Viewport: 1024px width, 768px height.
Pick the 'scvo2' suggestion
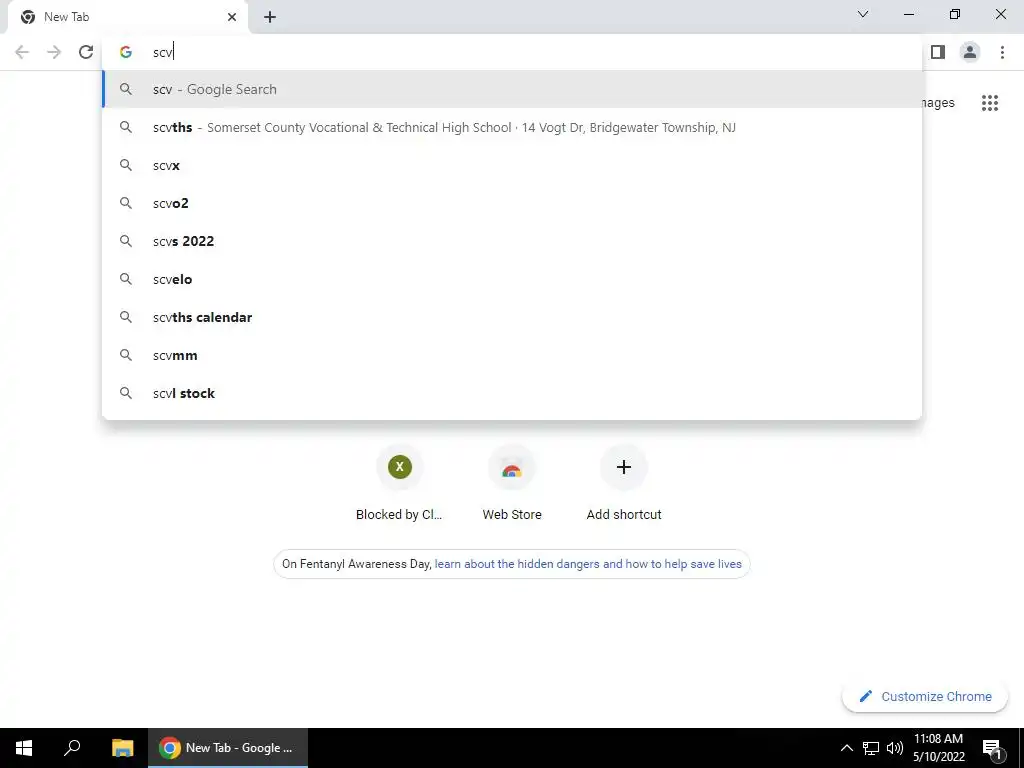pos(512,203)
